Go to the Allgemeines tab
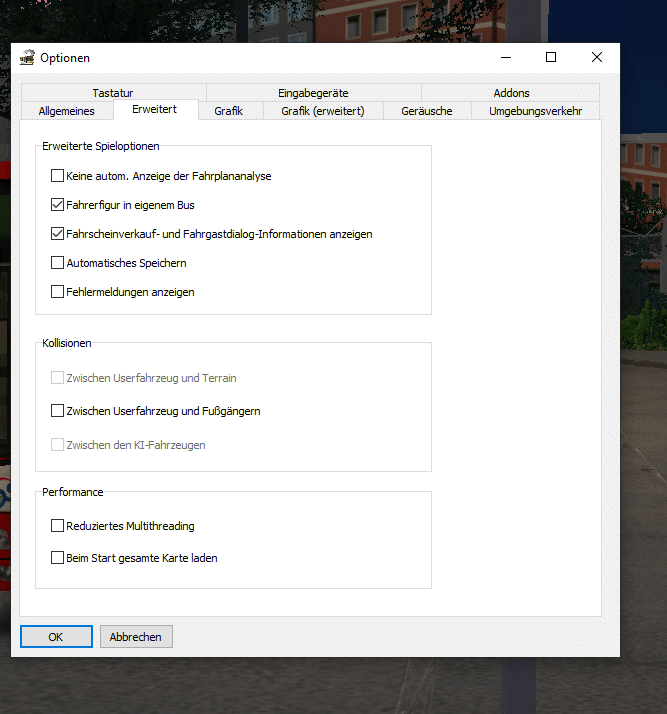This screenshot has height=714, width=667. tap(67, 111)
